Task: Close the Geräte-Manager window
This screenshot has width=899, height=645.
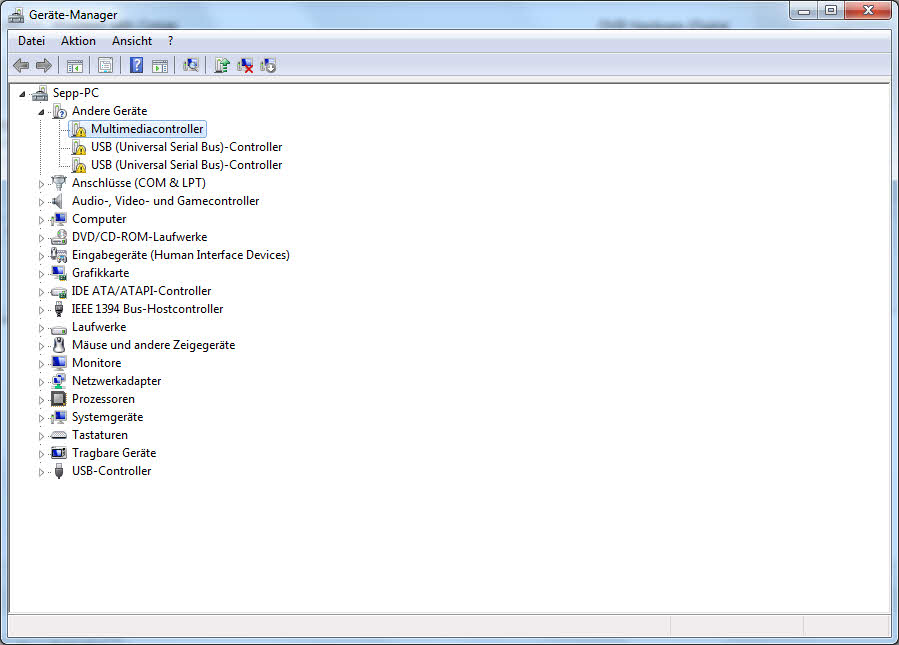Action: point(868,10)
